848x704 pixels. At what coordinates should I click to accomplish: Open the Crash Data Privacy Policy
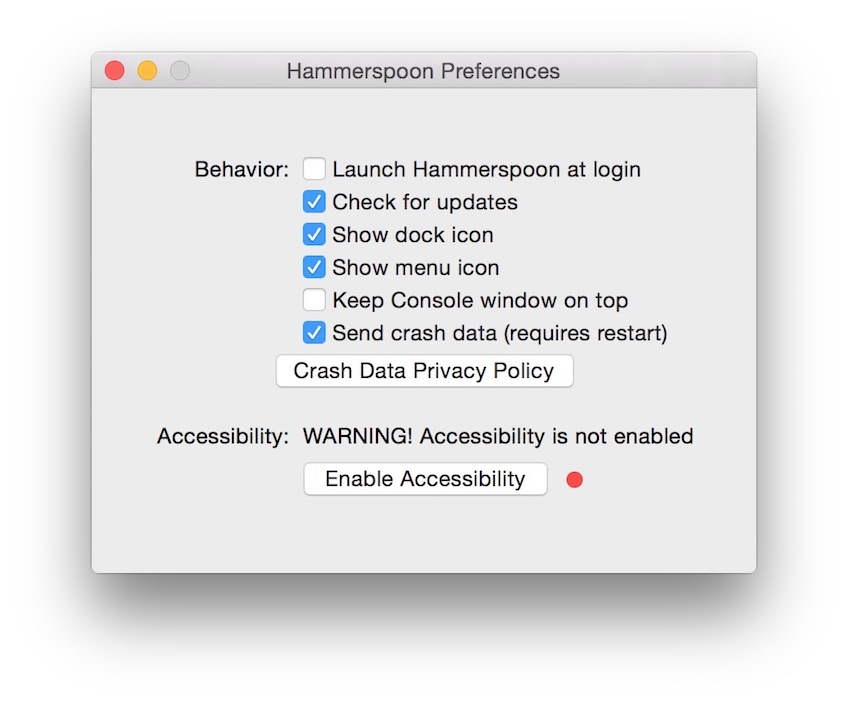point(424,371)
